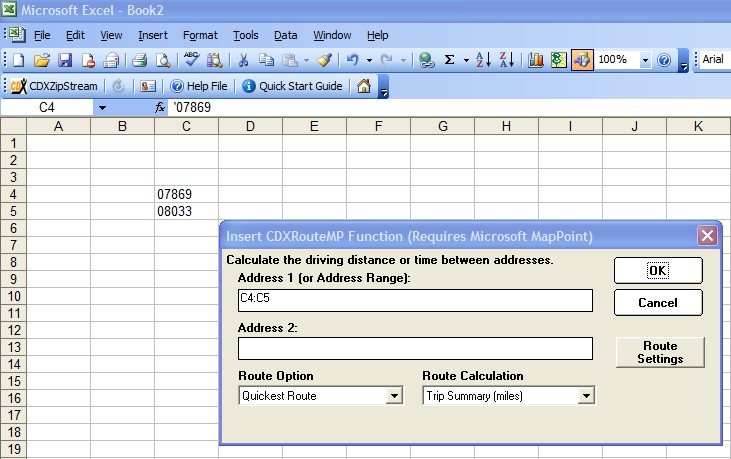The height and width of the screenshot is (459, 731).
Task: Copy the selected cells
Action: (x=266, y=60)
